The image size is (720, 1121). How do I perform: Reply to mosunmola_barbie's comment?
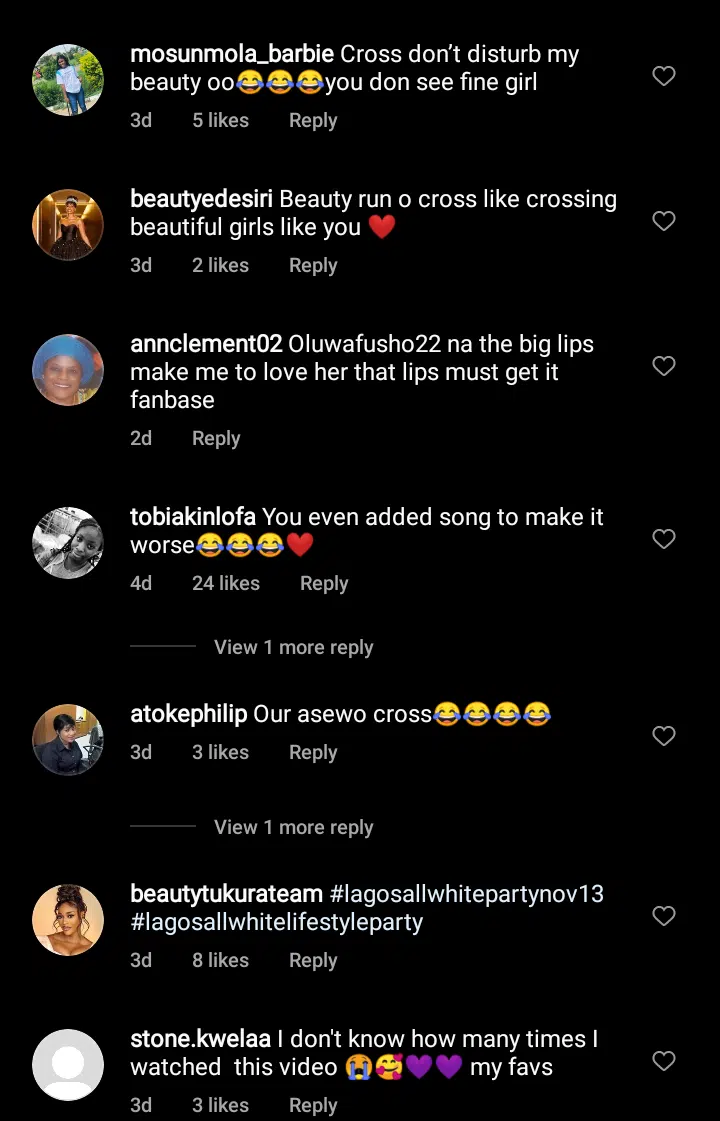pyautogui.click(x=313, y=120)
